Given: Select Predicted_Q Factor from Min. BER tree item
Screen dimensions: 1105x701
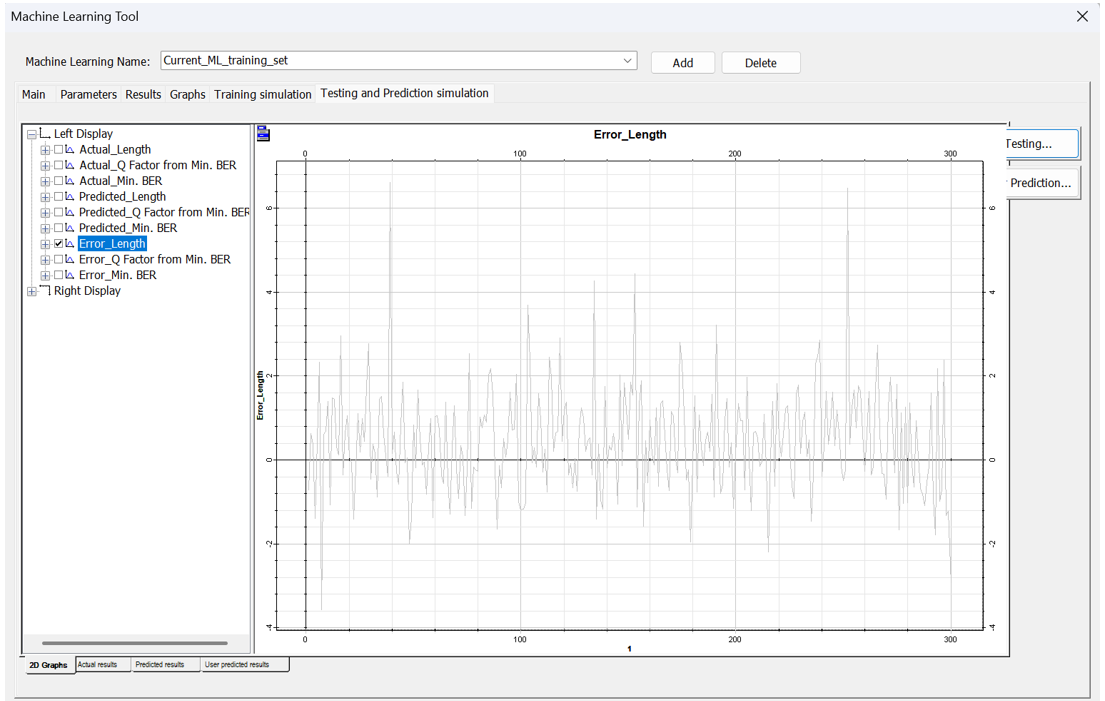Looking at the screenshot, I should (x=164, y=212).
